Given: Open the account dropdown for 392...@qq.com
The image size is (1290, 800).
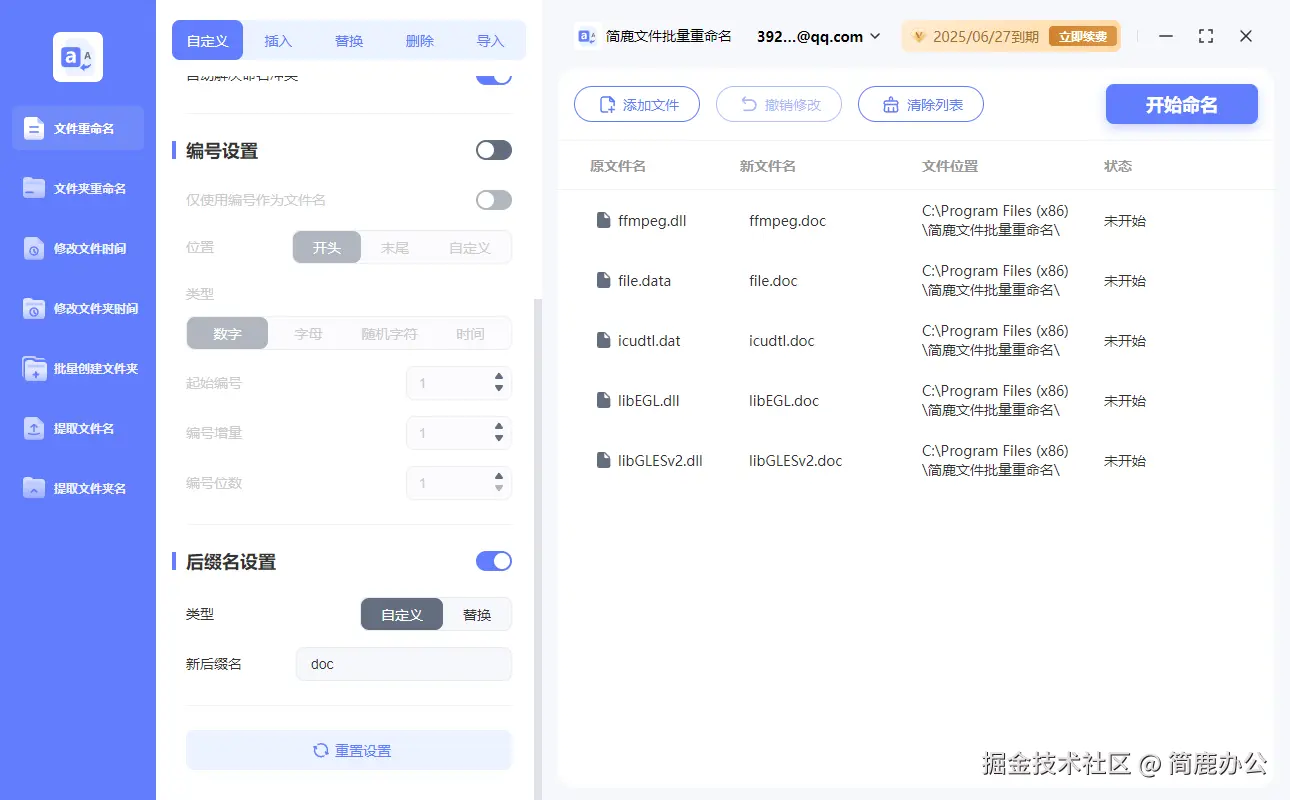Looking at the screenshot, I should point(819,36).
